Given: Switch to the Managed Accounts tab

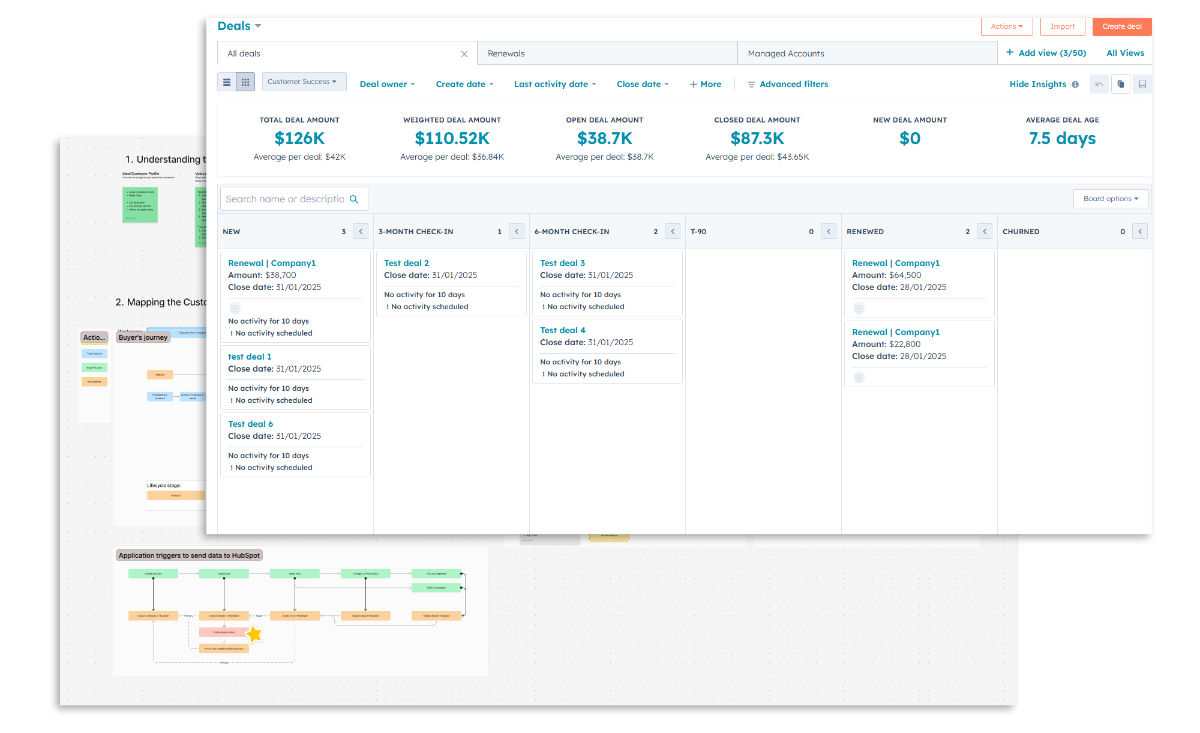Looking at the screenshot, I should point(867,54).
